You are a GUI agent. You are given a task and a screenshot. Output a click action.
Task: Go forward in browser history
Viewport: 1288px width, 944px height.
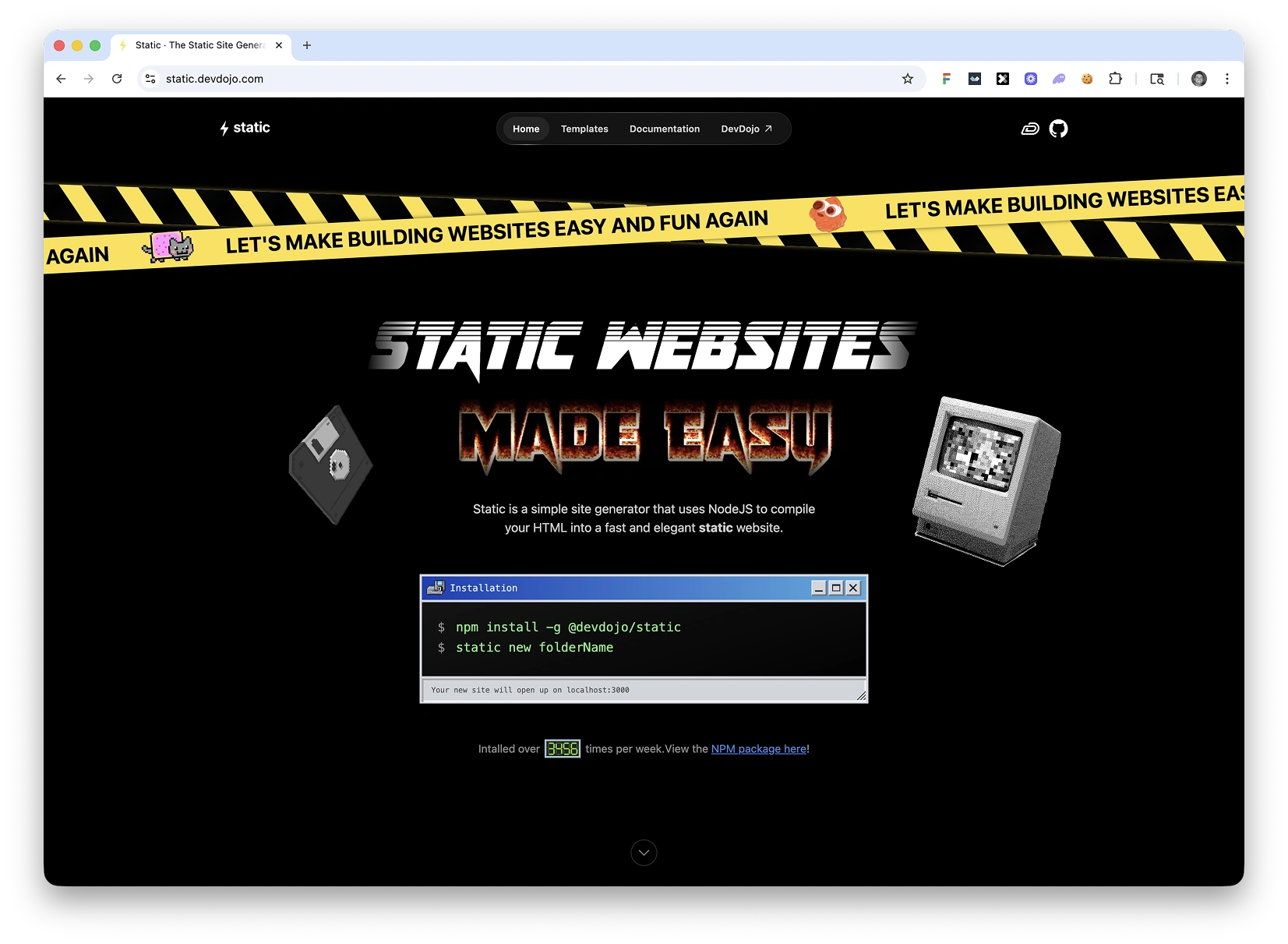(x=89, y=79)
